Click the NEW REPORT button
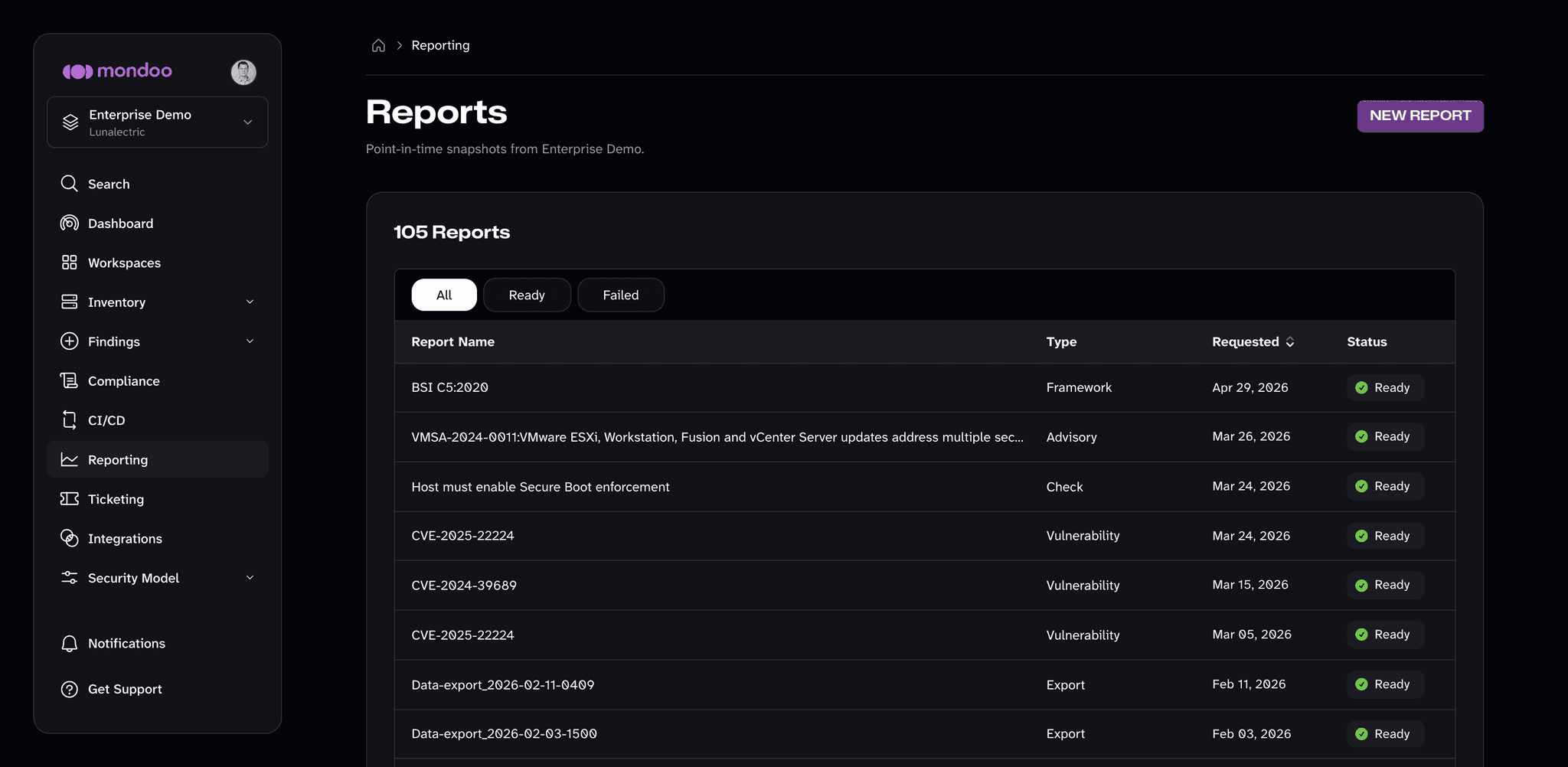This screenshot has height=767, width=1568. tap(1420, 116)
